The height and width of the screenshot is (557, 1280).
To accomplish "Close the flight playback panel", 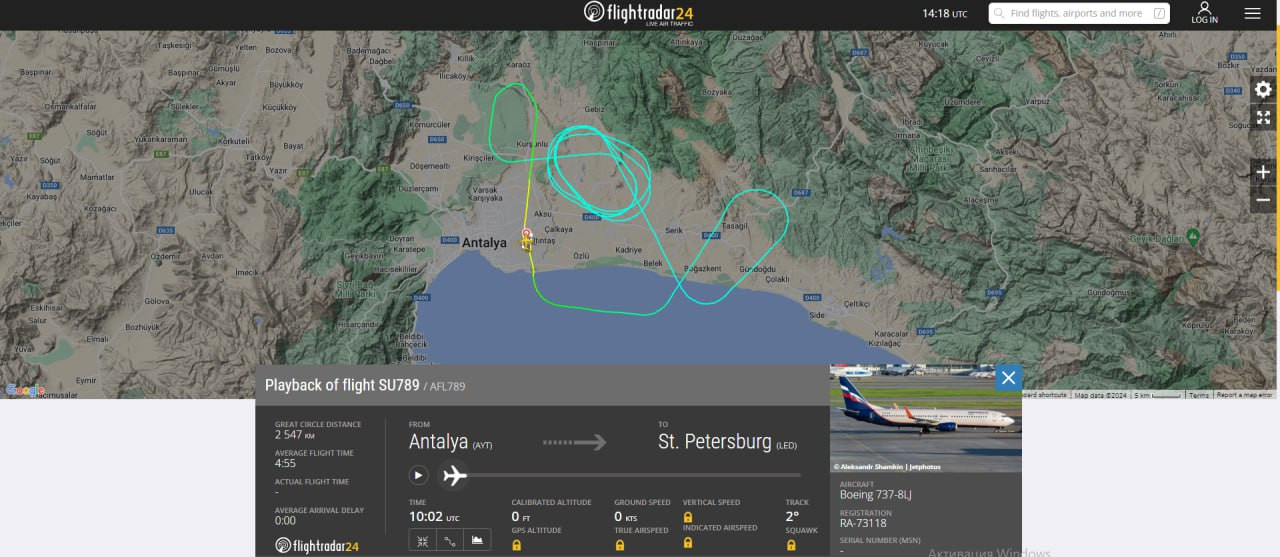I will pos(1008,377).
